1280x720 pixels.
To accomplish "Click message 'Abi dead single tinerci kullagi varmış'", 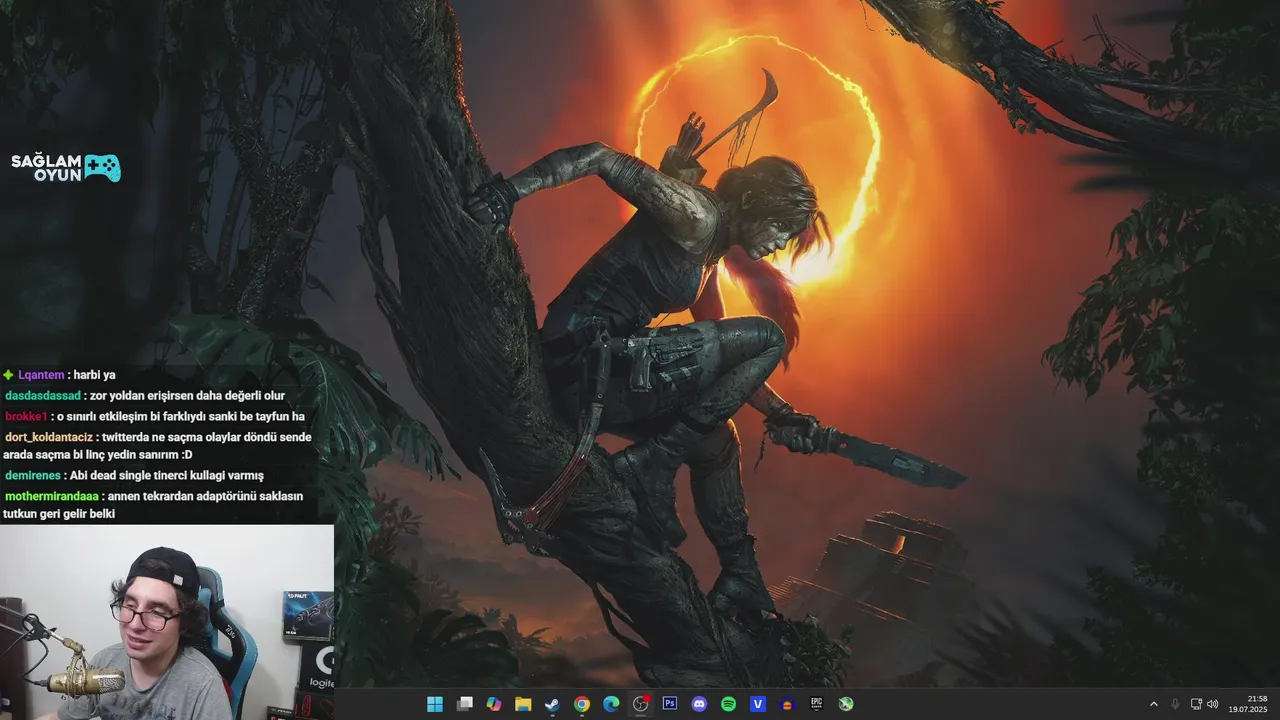I will 167,475.
